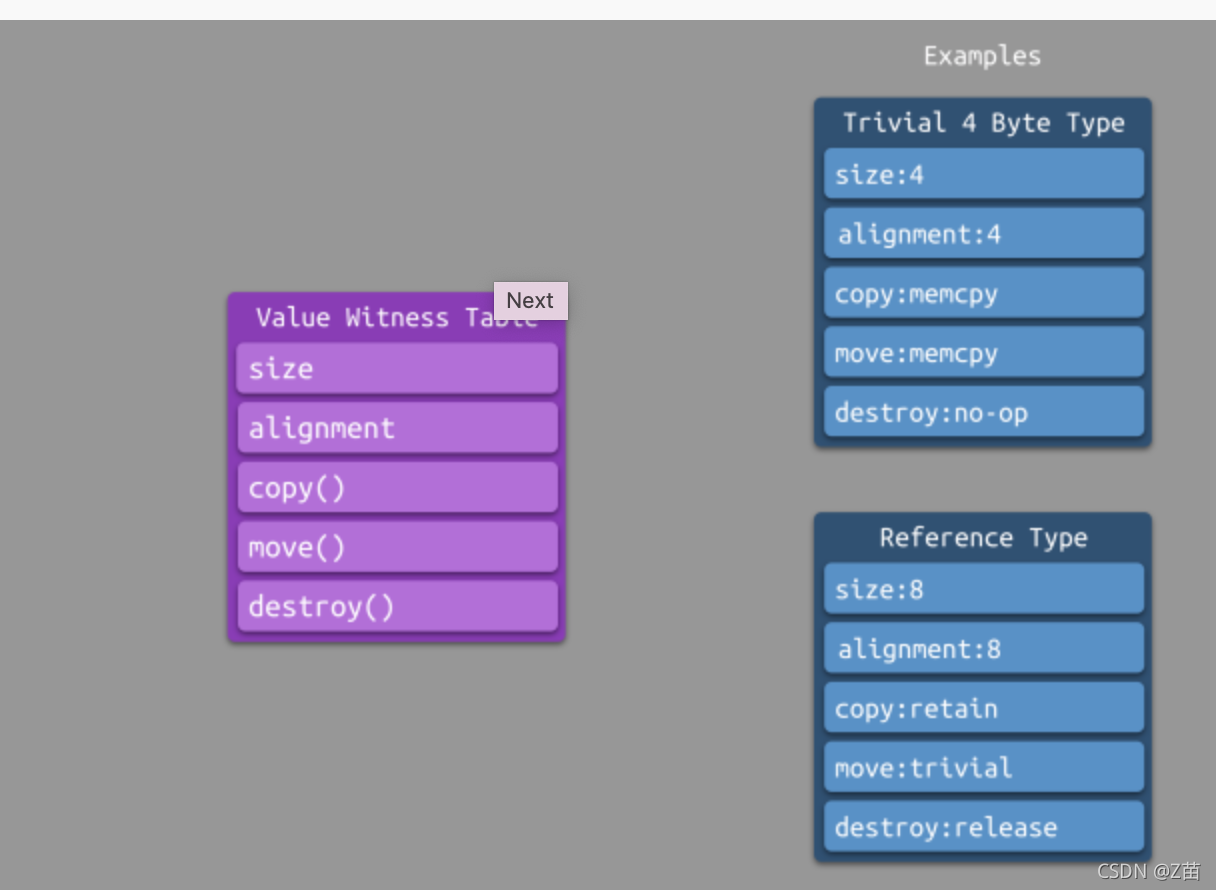
Task: Click the destroy() entry in purple table
Action: [x=397, y=606]
